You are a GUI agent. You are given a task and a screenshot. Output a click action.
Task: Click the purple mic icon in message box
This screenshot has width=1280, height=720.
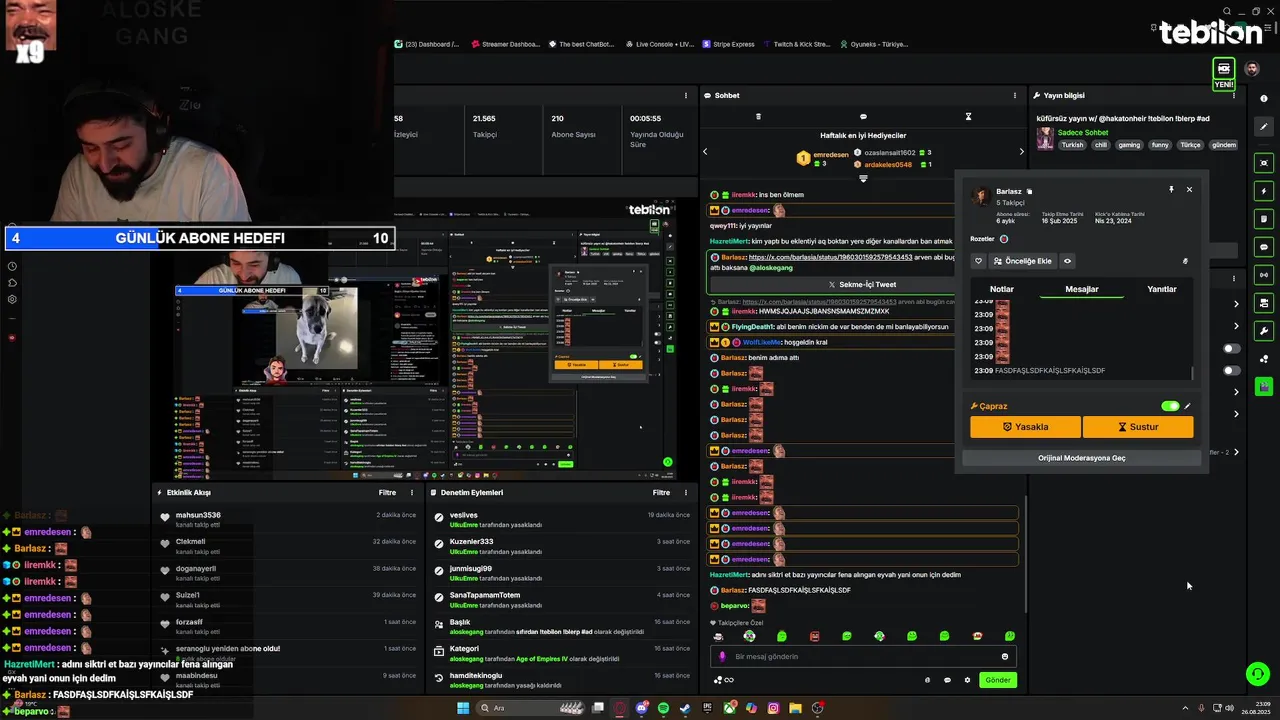pos(722,657)
